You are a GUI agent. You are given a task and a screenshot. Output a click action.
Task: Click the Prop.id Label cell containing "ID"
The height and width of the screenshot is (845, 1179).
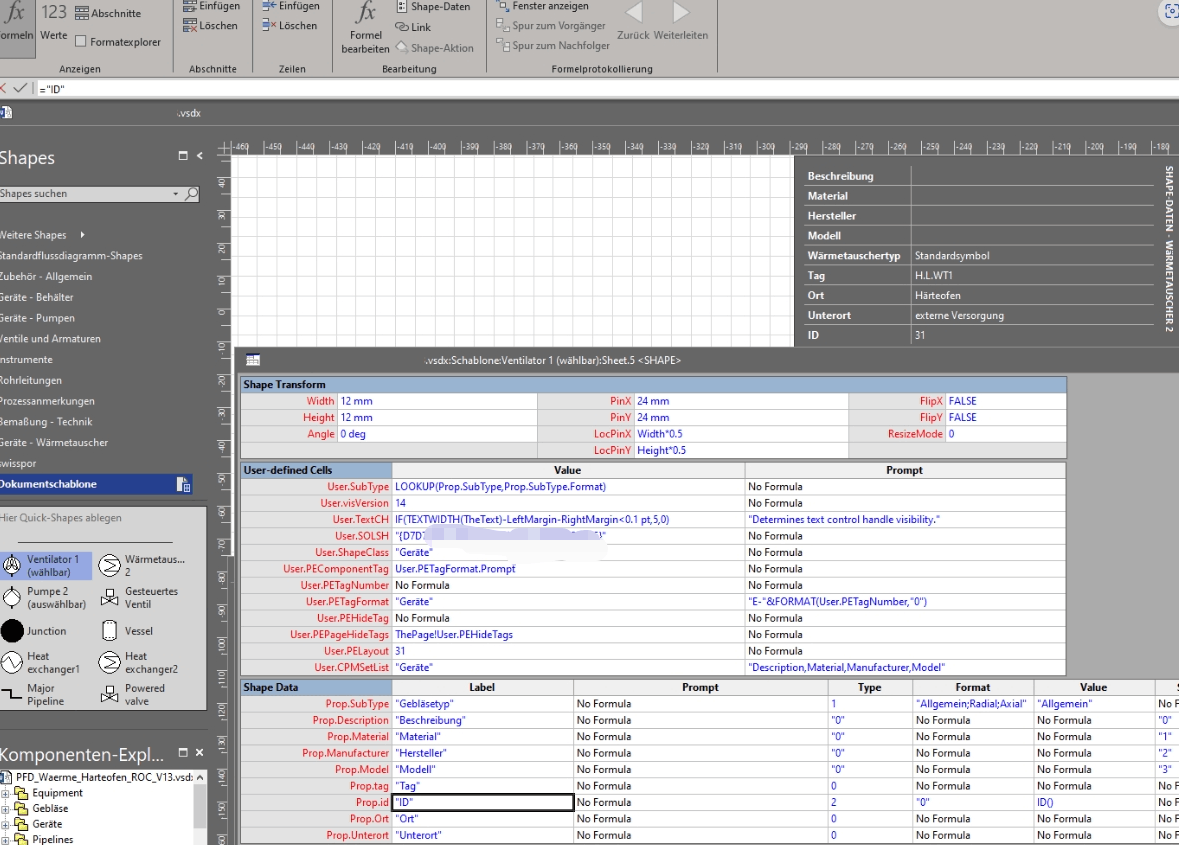coord(482,802)
